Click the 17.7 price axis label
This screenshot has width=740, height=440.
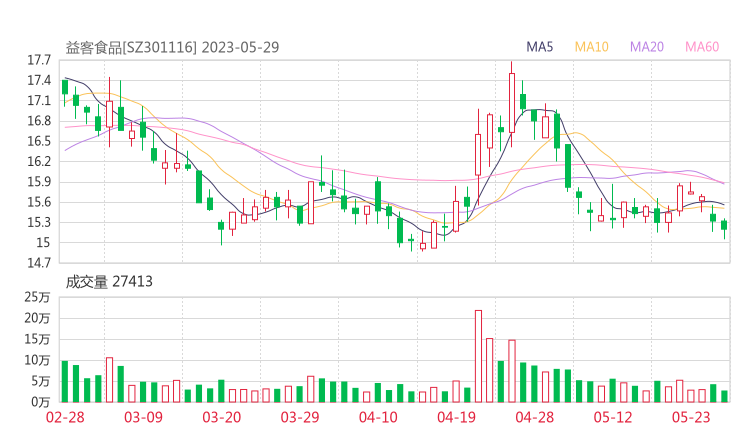click(x=39, y=60)
